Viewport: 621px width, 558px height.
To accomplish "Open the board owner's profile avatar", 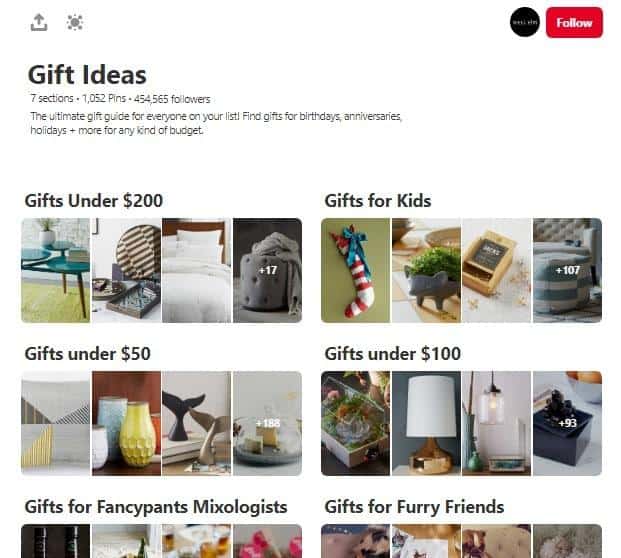I will (x=525, y=22).
